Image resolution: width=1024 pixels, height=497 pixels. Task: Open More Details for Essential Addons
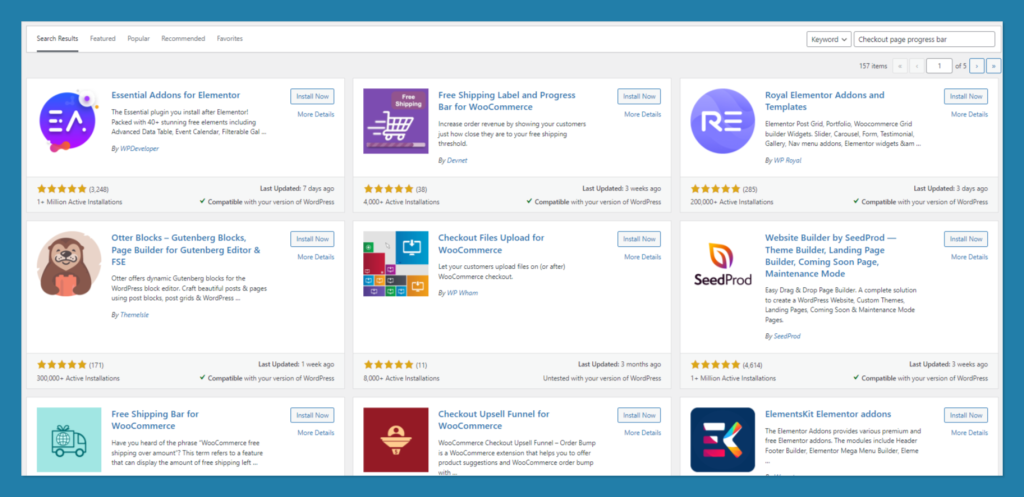pos(316,114)
